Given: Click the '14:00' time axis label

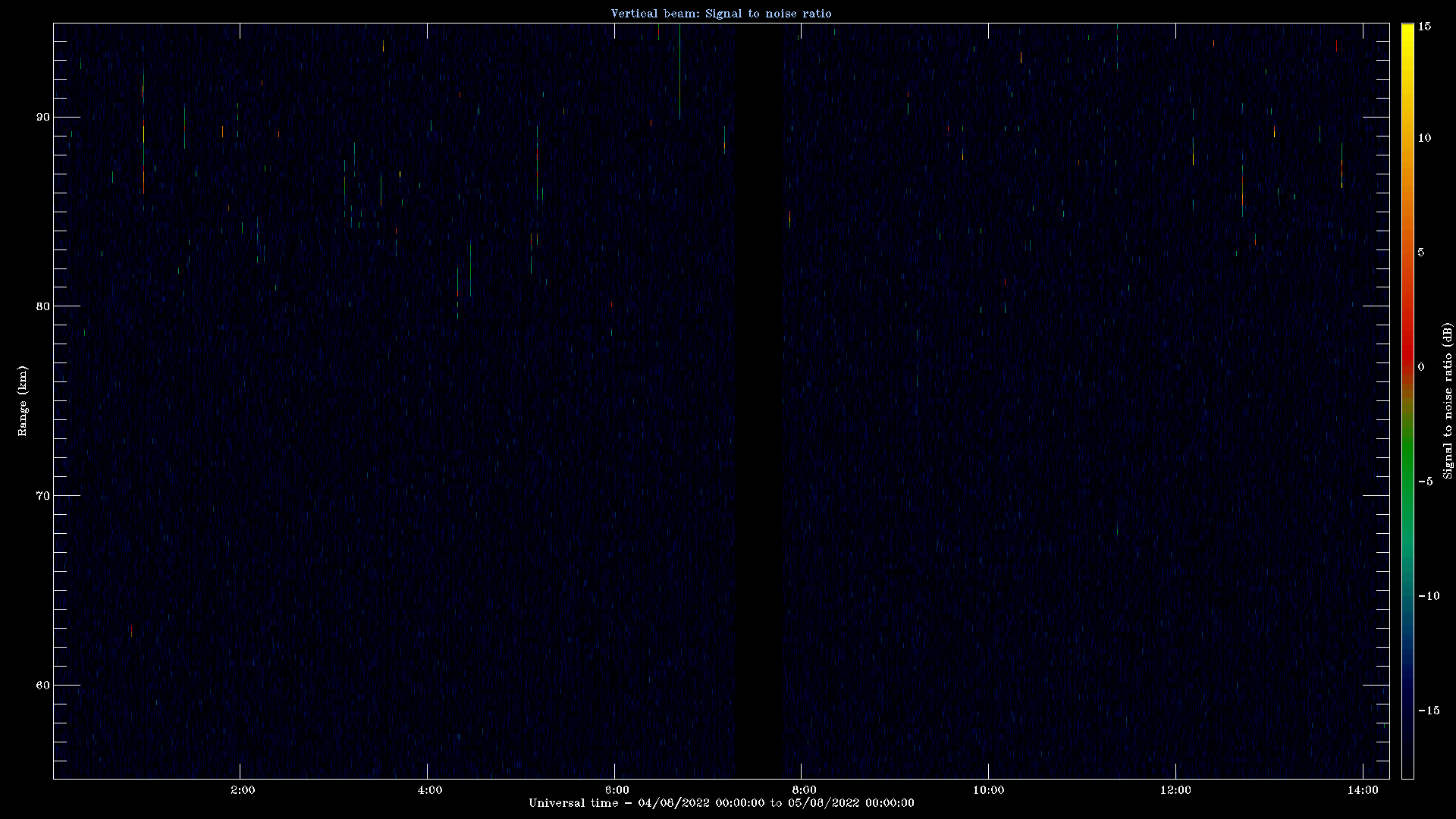Looking at the screenshot, I should (1363, 790).
